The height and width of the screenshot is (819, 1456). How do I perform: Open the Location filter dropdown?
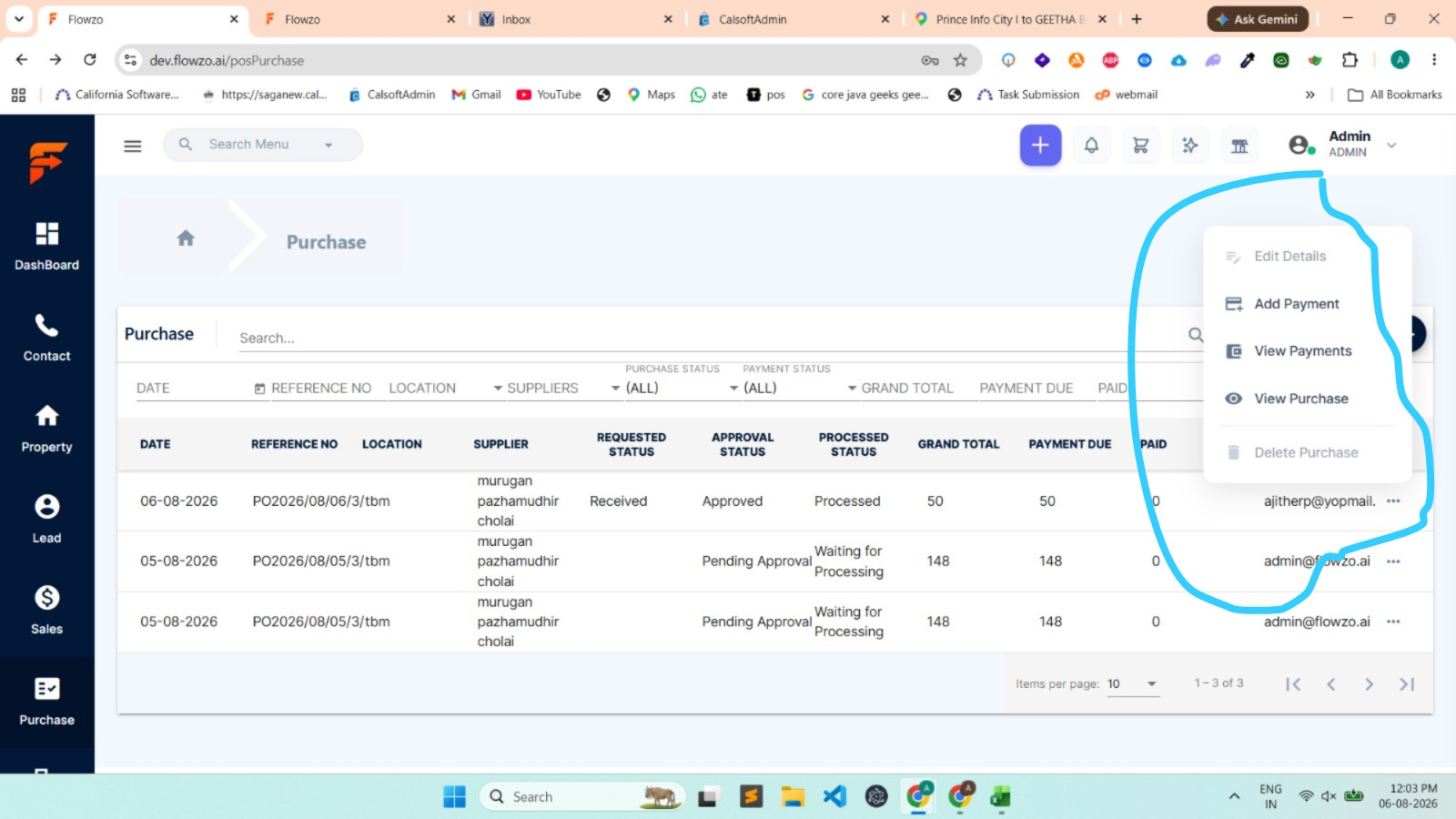click(498, 389)
